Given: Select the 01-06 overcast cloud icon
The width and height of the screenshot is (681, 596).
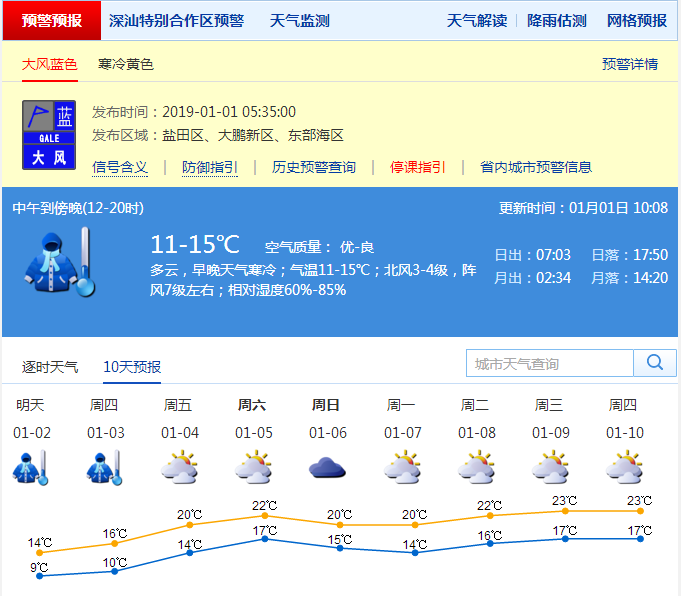Looking at the screenshot, I should tap(326, 467).
